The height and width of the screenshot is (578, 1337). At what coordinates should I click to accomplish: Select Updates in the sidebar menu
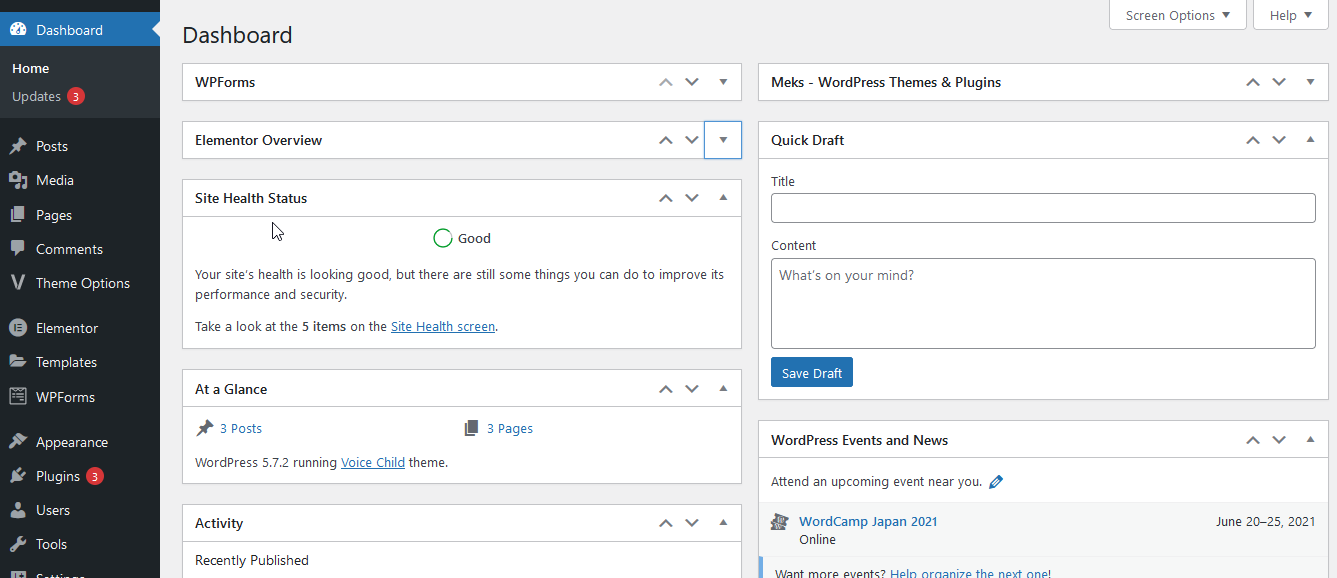click(37, 96)
